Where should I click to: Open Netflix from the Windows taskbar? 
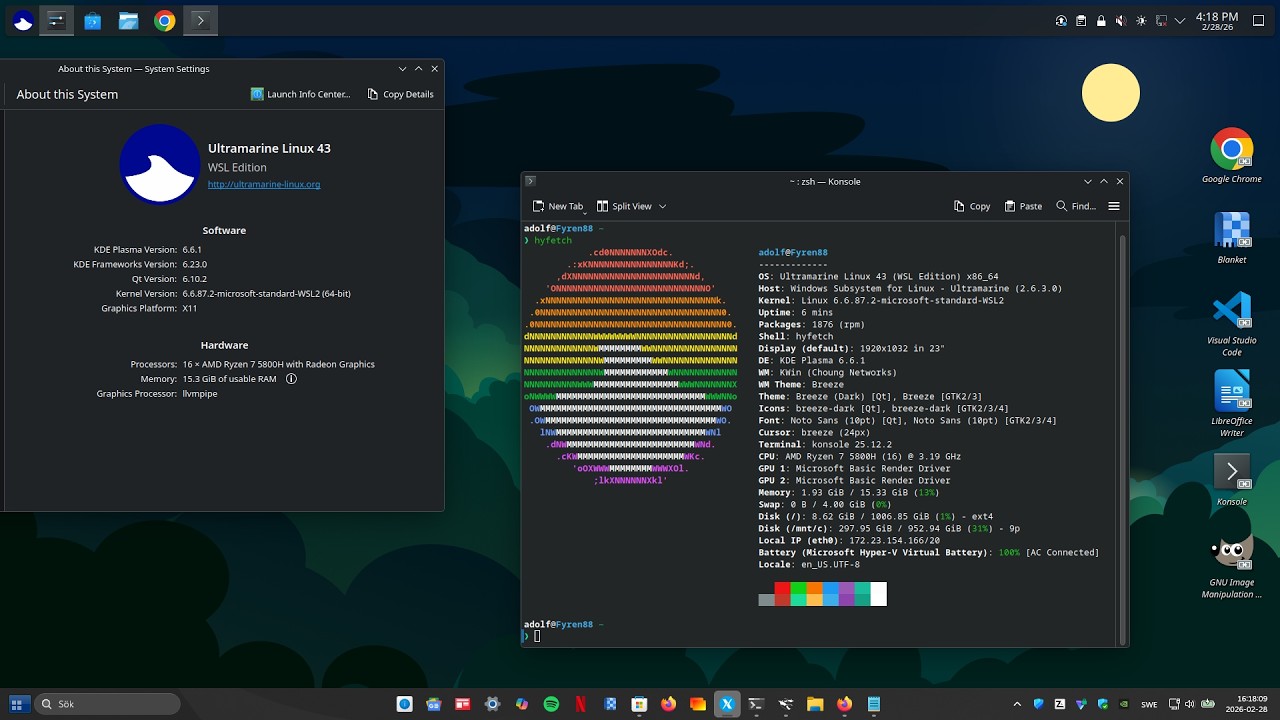click(x=581, y=704)
